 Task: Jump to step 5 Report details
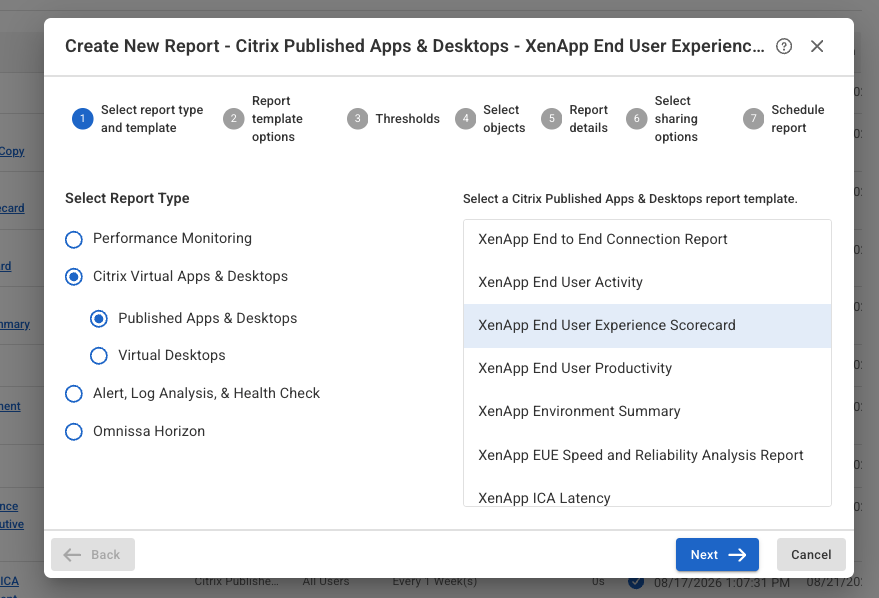(x=575, y=119)
